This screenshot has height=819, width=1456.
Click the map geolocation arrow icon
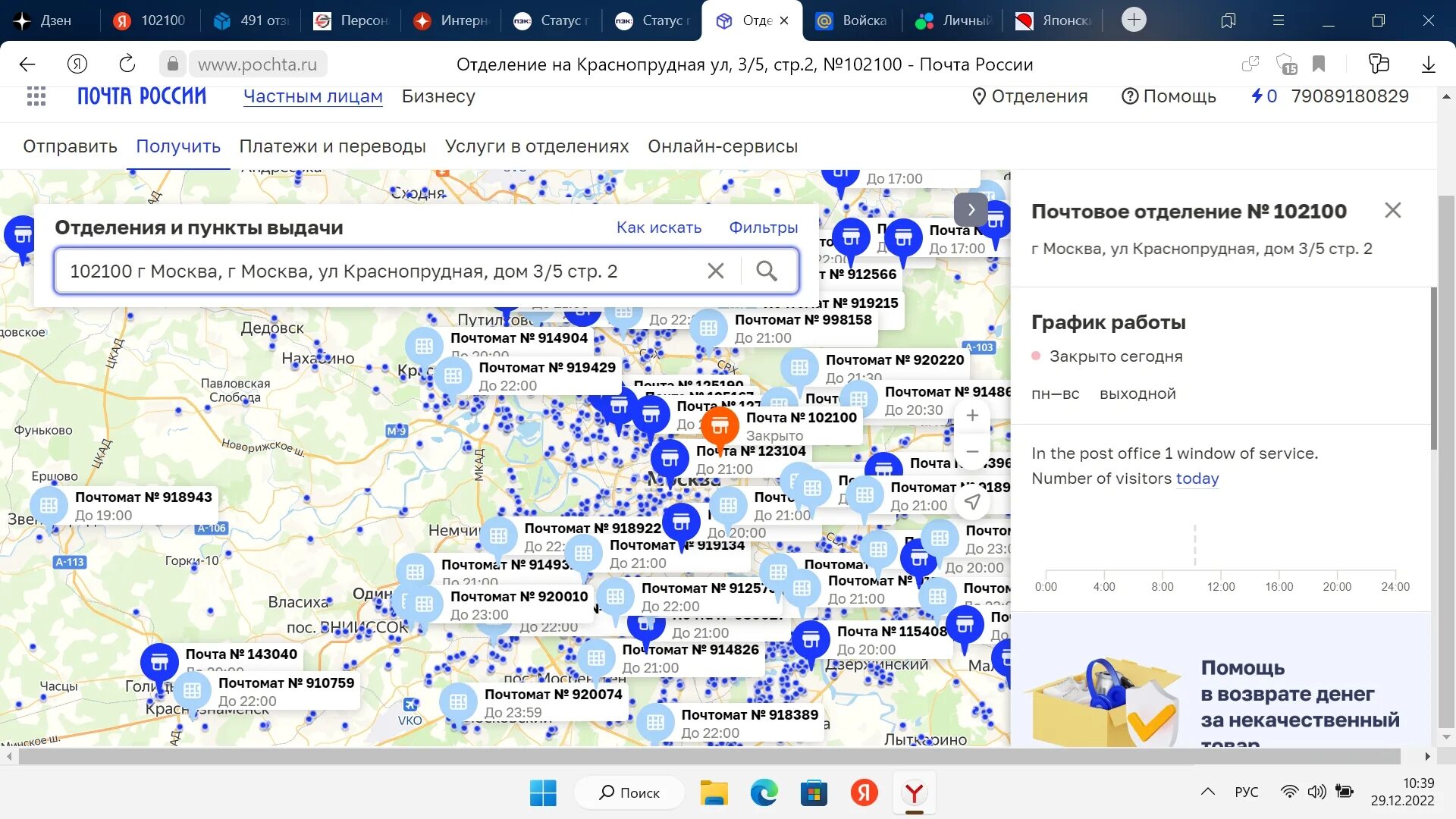(x=972, y=502)
